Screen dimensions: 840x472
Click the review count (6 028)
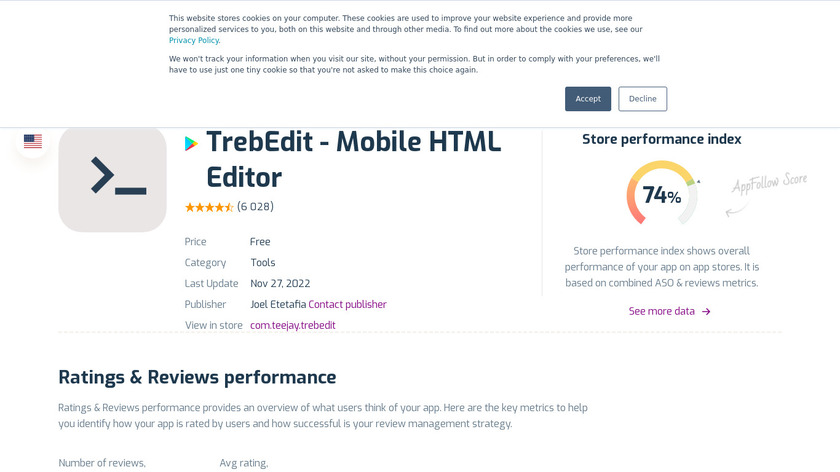coord(255,207)
